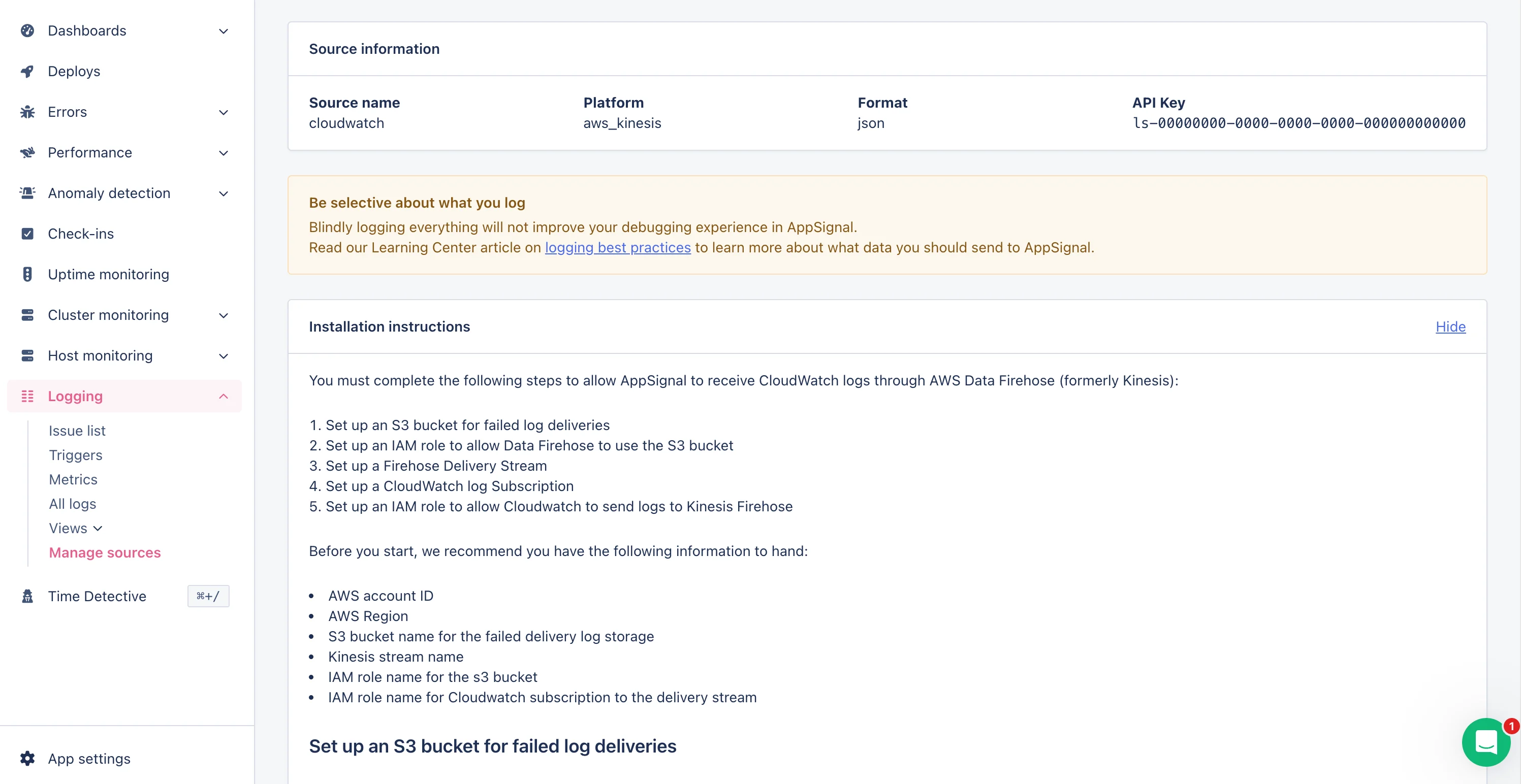Viewport: 1521px width, 784px height.
Task: Collapse the Logging section chevron
Action: coord(223,396)
